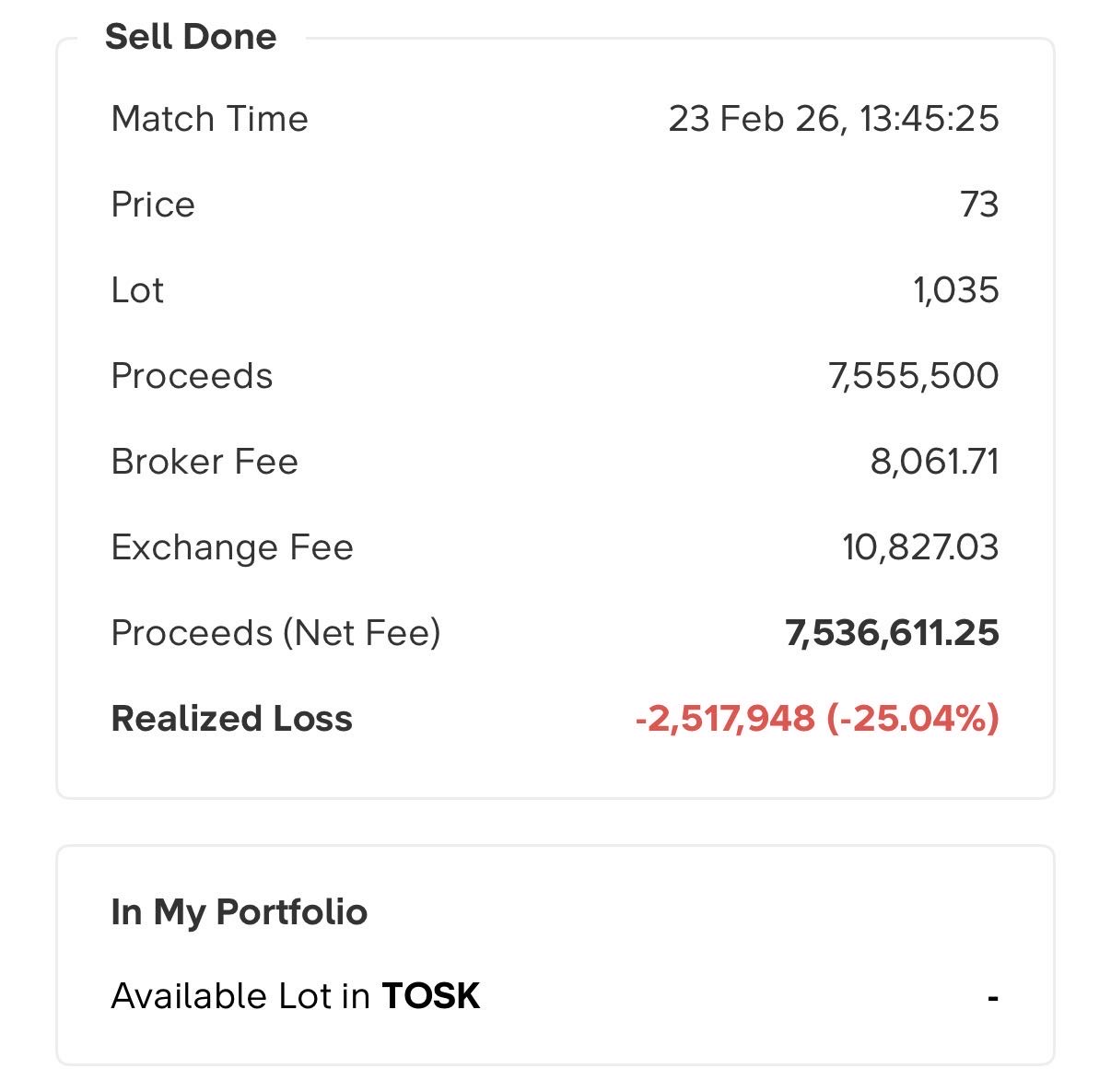The height and width of the screenshot is (1092, 1111).
Task: Tap the price value 73
Action: (978, 205)
